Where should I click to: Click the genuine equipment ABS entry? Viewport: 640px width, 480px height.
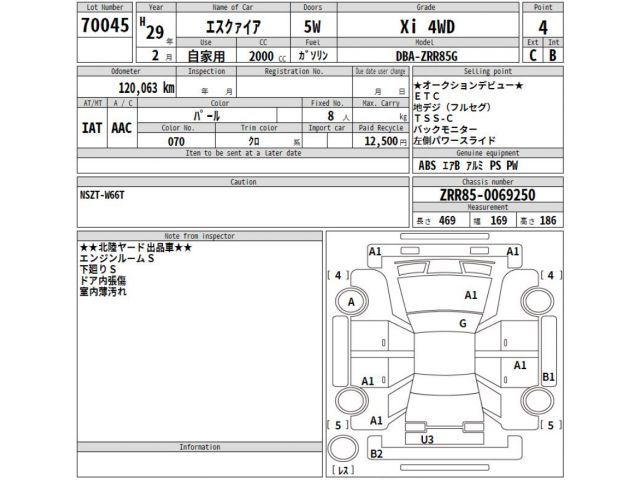(x=427, y=165)
